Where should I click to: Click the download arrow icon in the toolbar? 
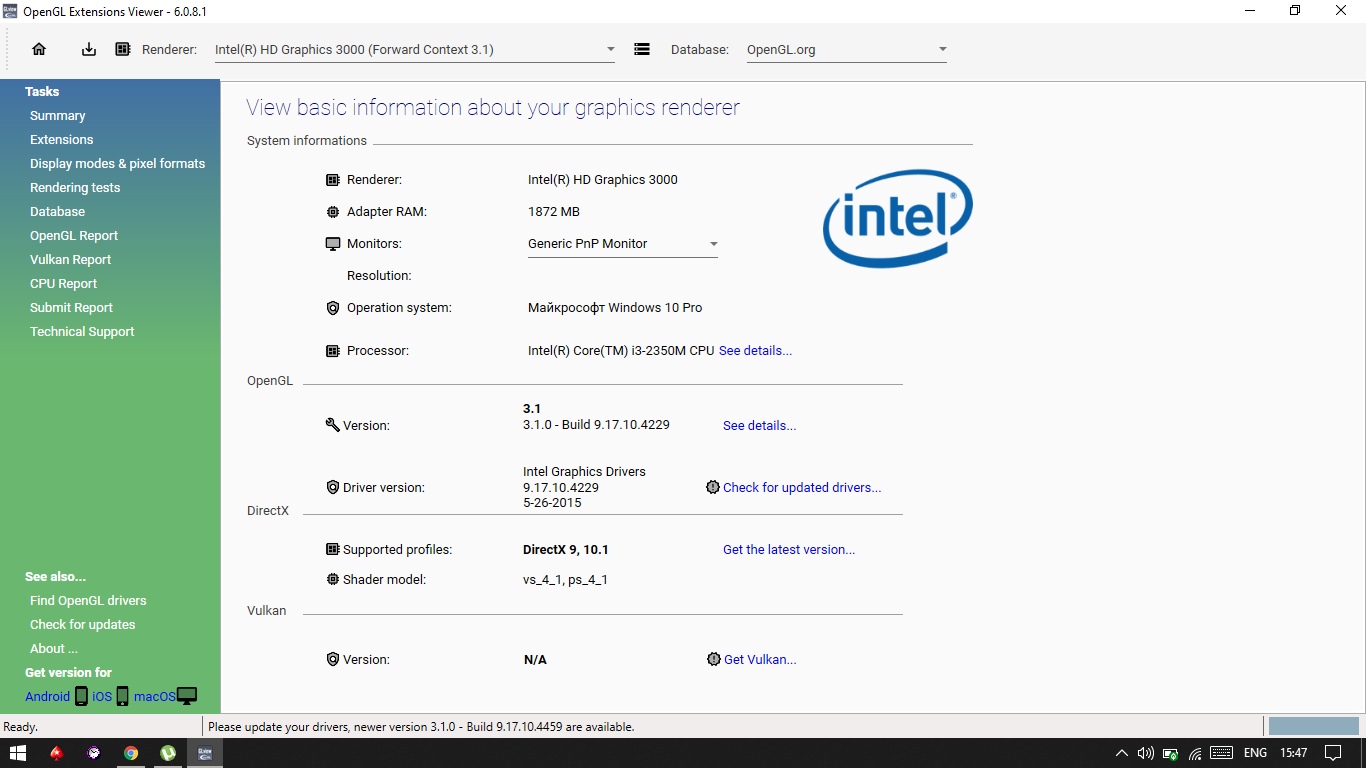pos(89,49)
